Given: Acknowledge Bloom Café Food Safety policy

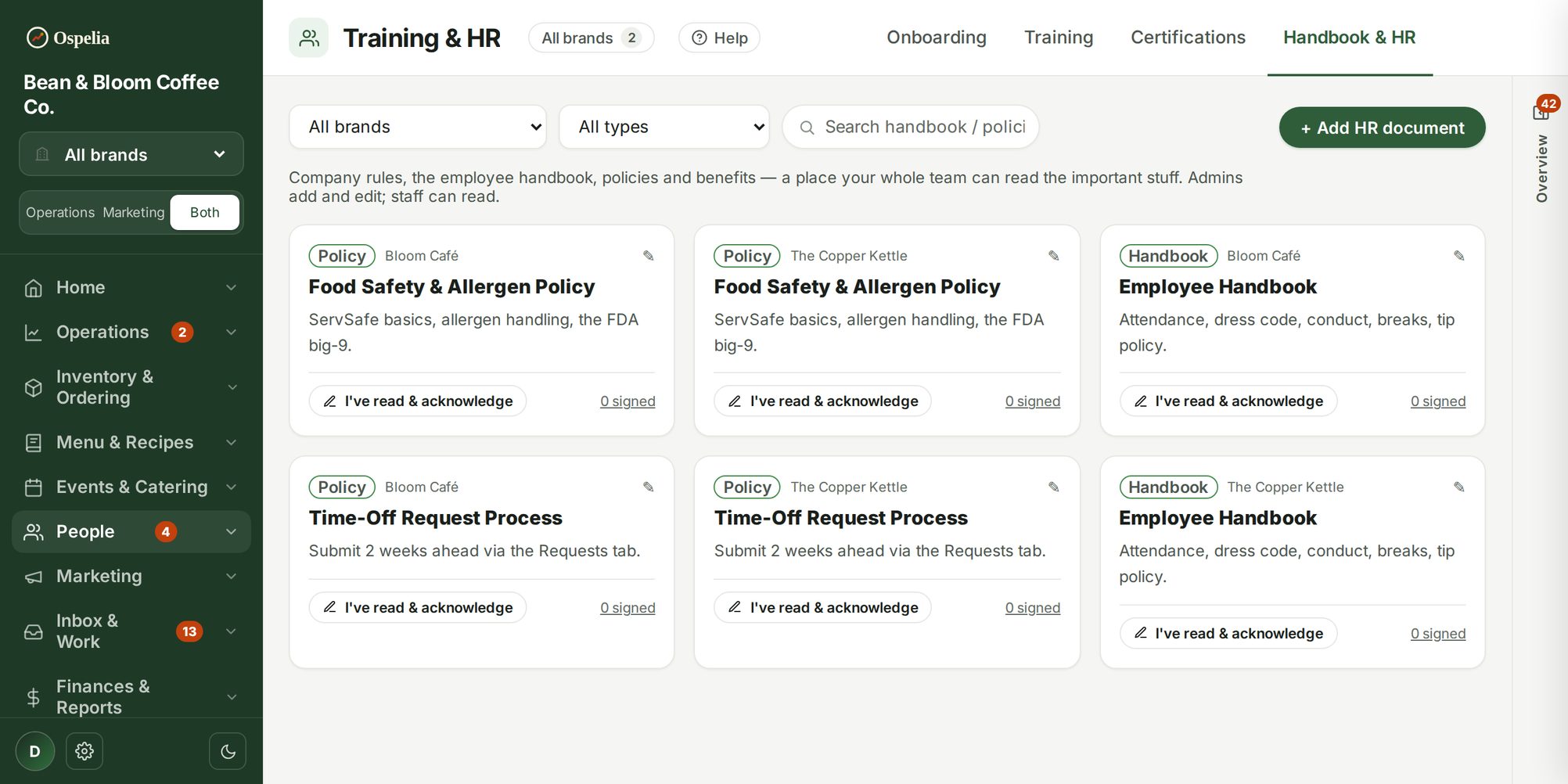Looking at the screenshot, I should 418,401.
